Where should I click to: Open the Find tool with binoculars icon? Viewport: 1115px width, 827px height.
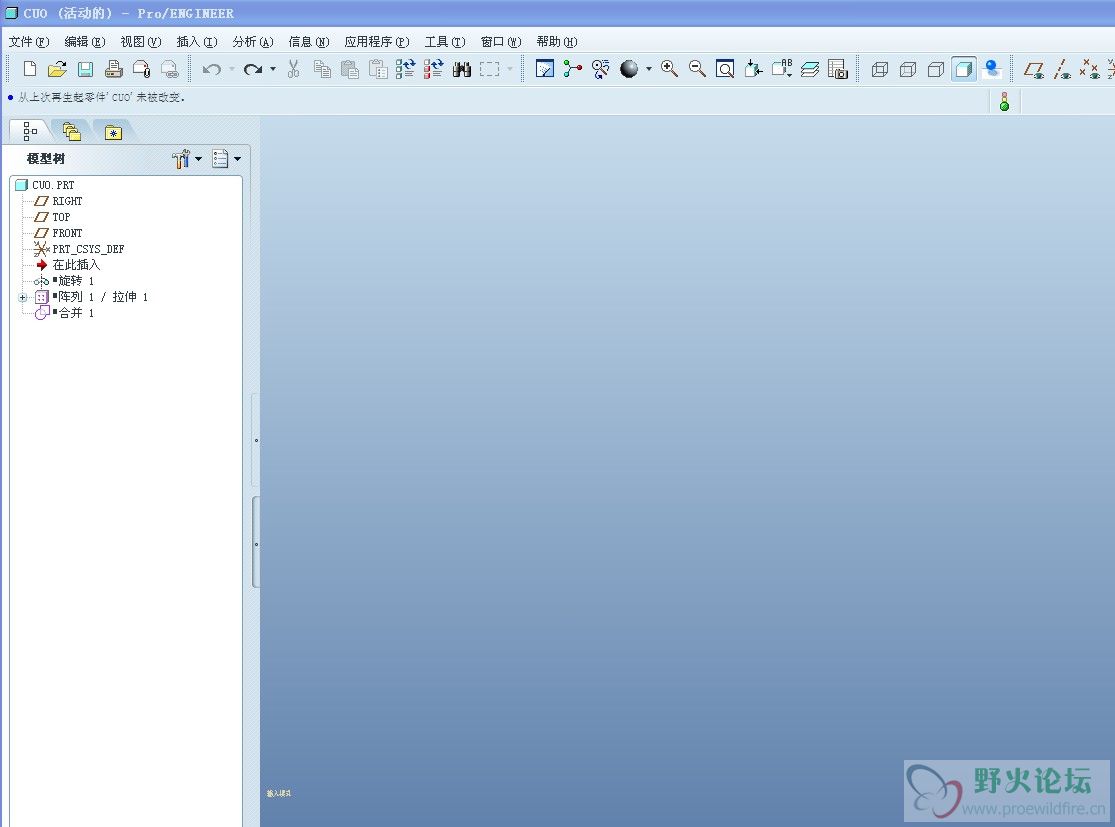(x=462, y=69)
